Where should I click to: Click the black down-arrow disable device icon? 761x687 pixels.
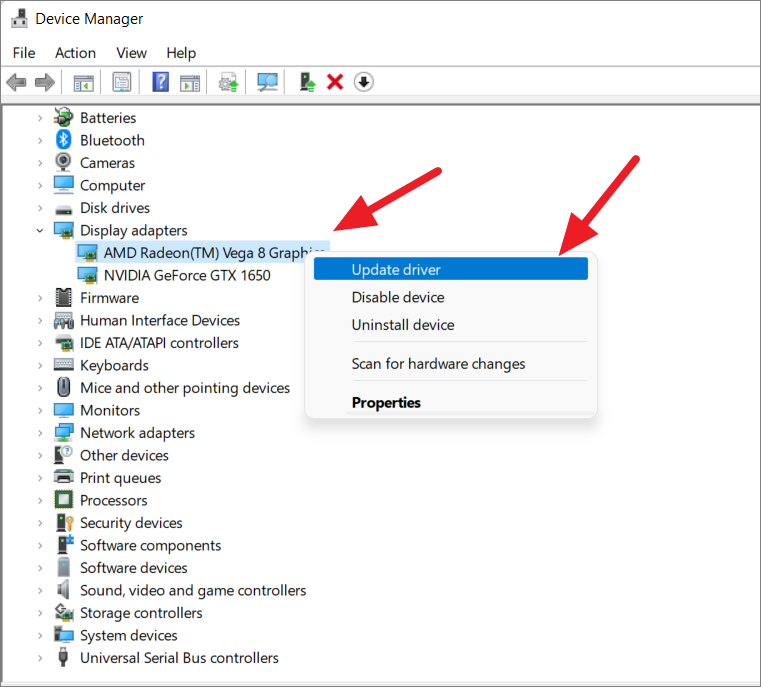[364, 82]
